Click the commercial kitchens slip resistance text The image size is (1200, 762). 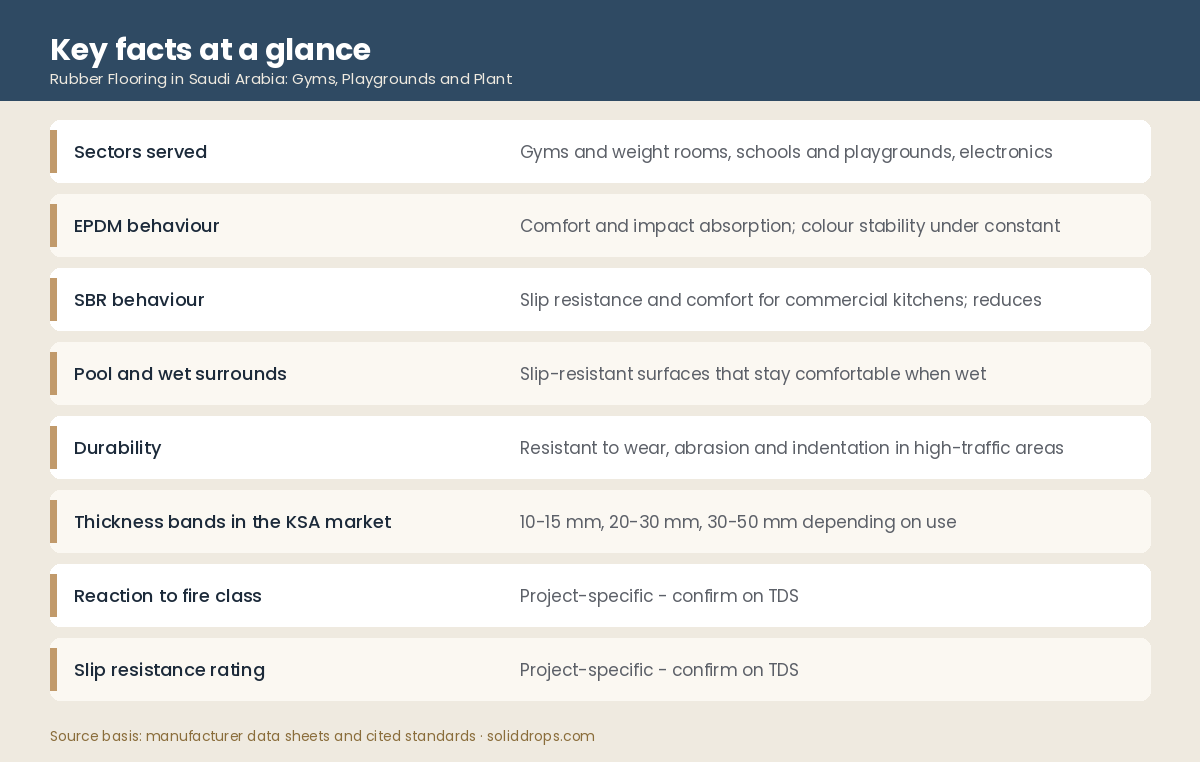[781, 300]
